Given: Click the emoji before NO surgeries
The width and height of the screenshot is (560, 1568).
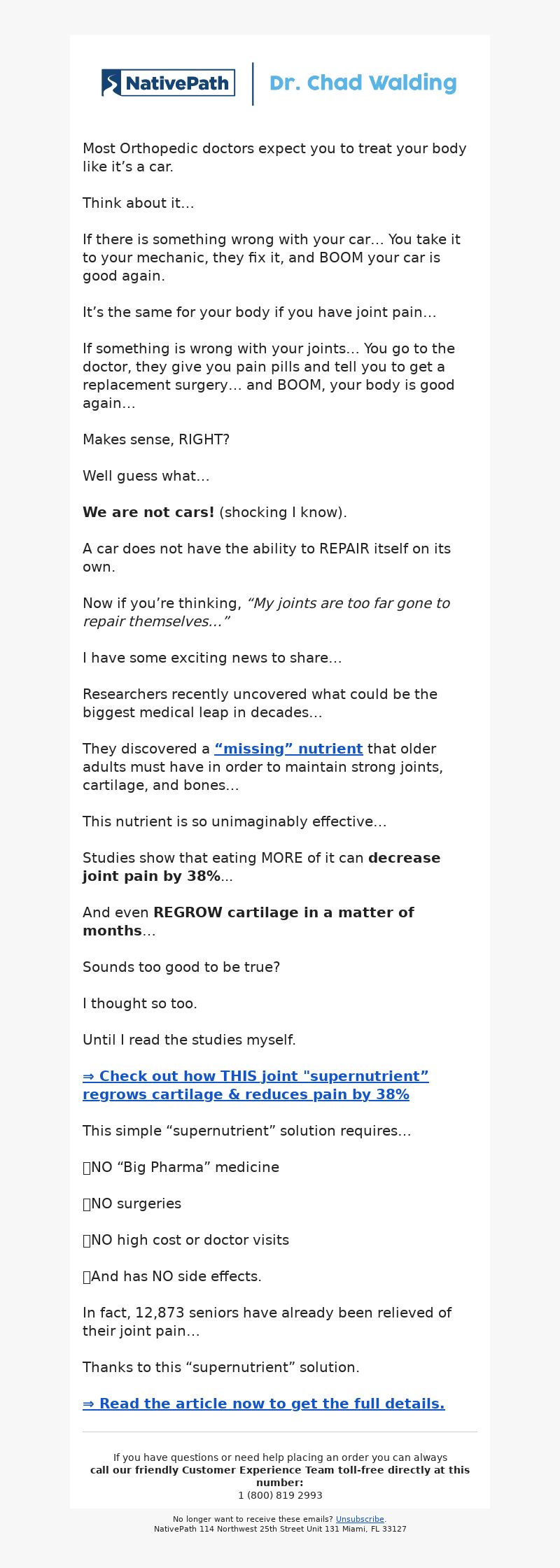Looking at the screenshot, I should pos(87,1203).
